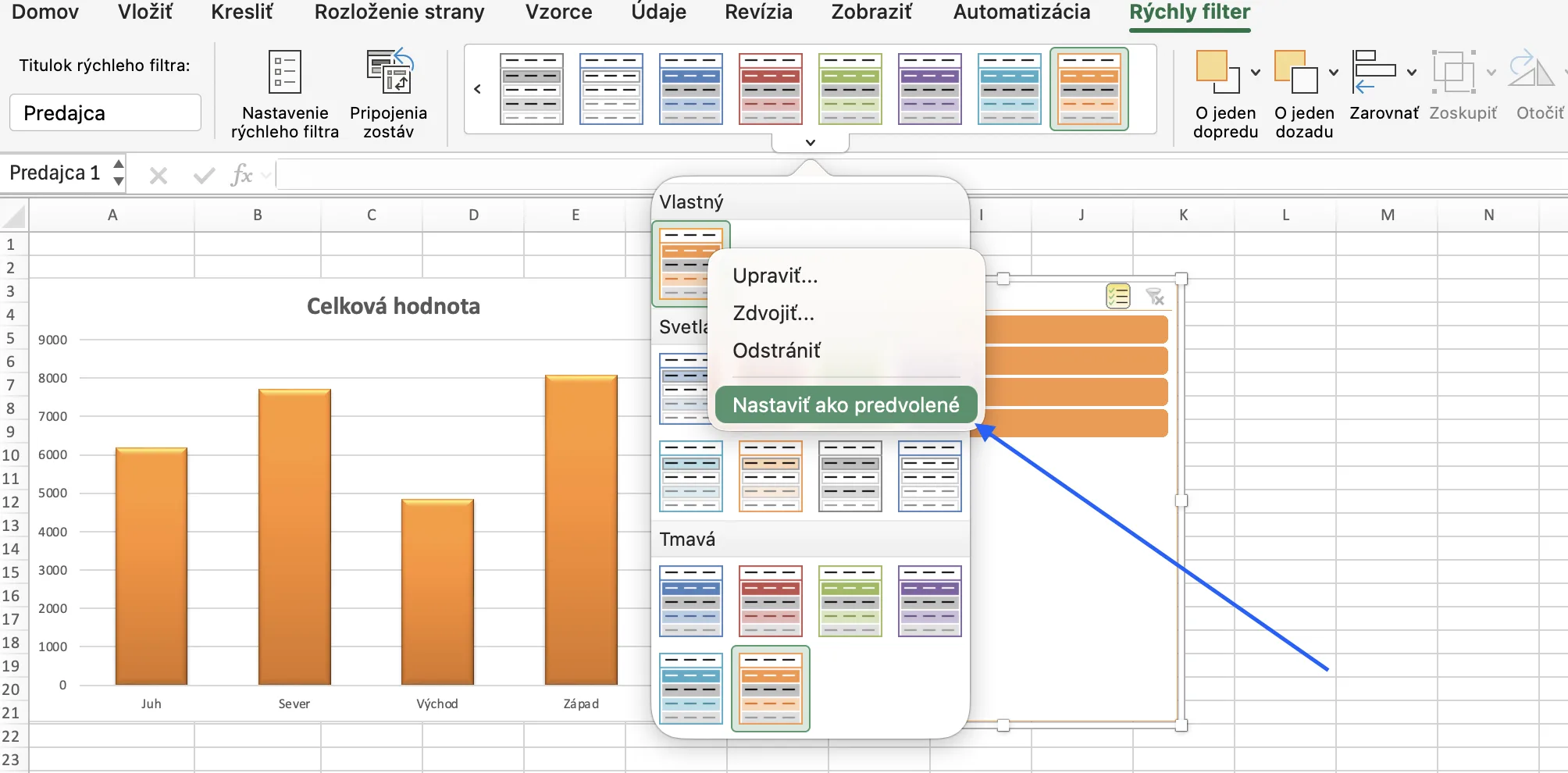Select Nastaviť ako predvolené menu item
The image size is (1568, 773).
pyautogui.click(x=846, y=404)
